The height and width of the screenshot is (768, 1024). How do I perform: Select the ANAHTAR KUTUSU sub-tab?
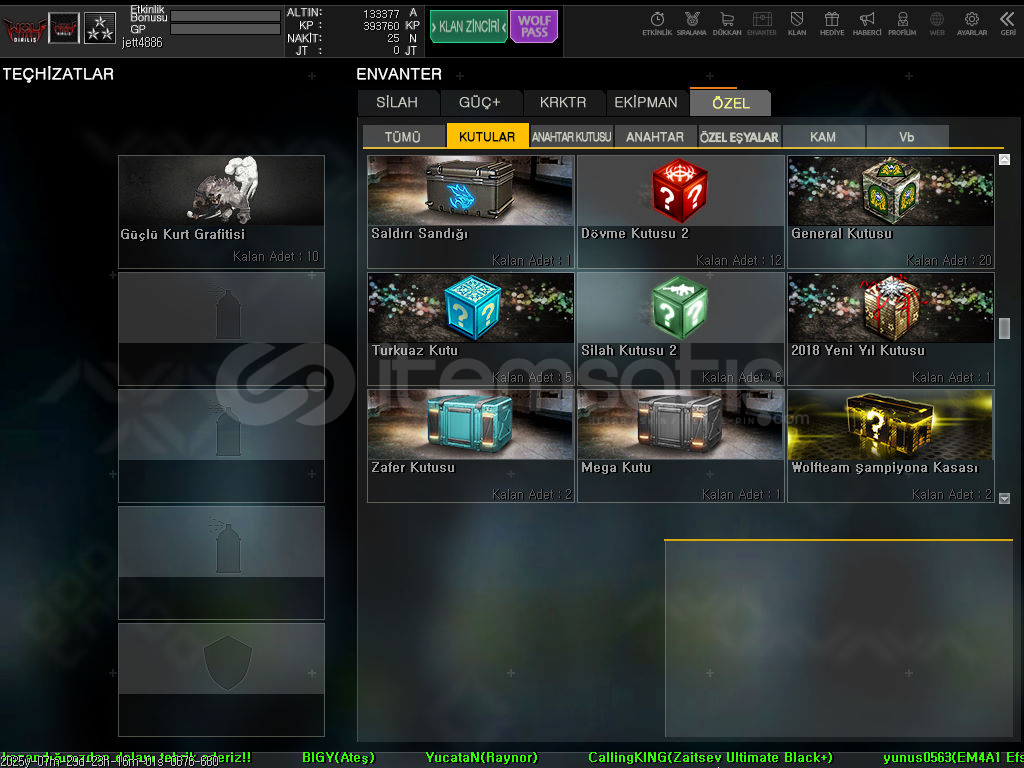pyautogui.click(x=571, y=136)
